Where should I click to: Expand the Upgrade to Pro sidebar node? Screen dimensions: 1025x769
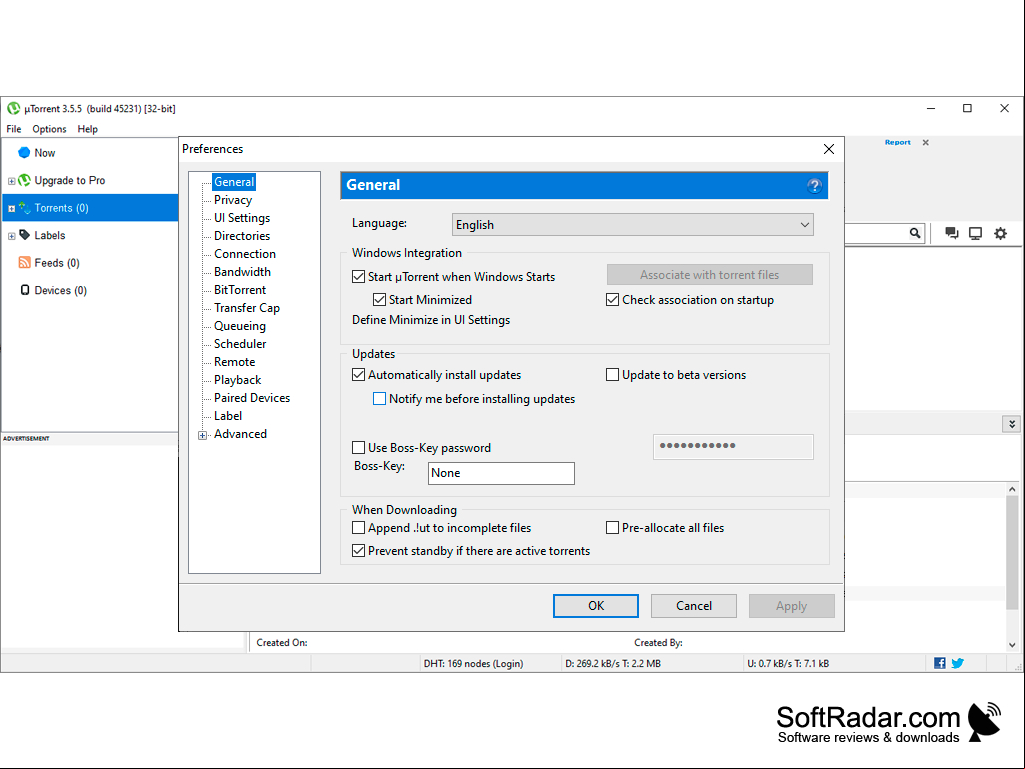tap(11, 181)
